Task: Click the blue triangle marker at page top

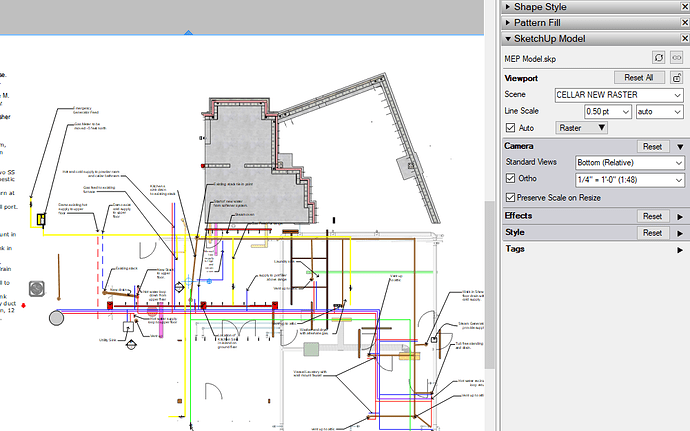Action: pyautogui.click(x=188, y=32)
